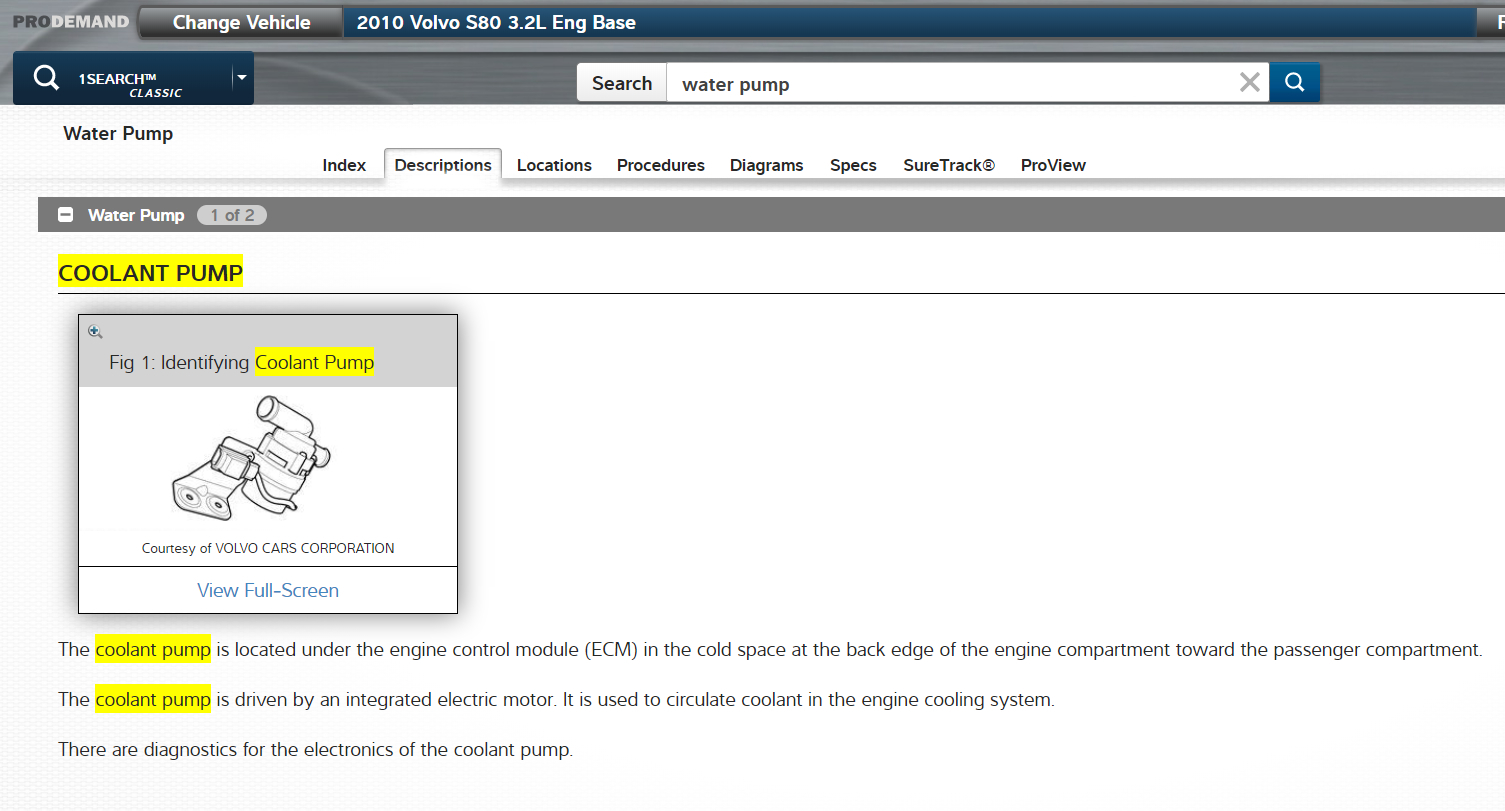The height and width of the screenshot is (811, 1505).
Task: Click the 1Search magnifying glass icon
Action: (46, 78)
